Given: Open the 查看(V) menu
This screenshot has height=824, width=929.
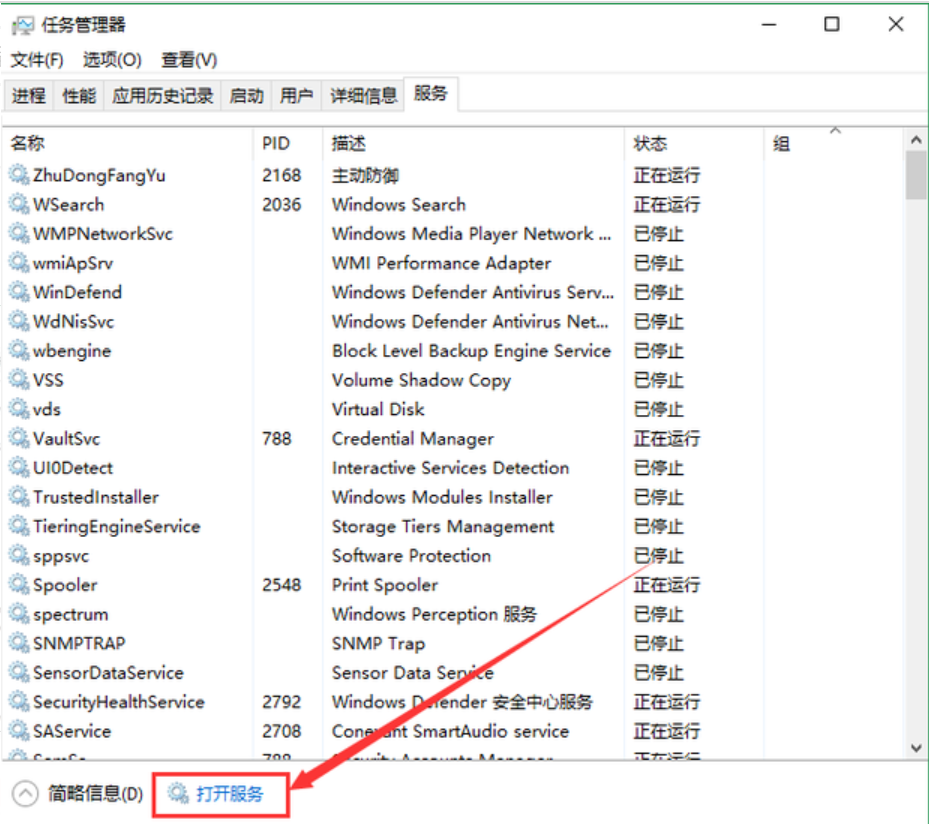Looking at the screenshot, I should (189, 60).
